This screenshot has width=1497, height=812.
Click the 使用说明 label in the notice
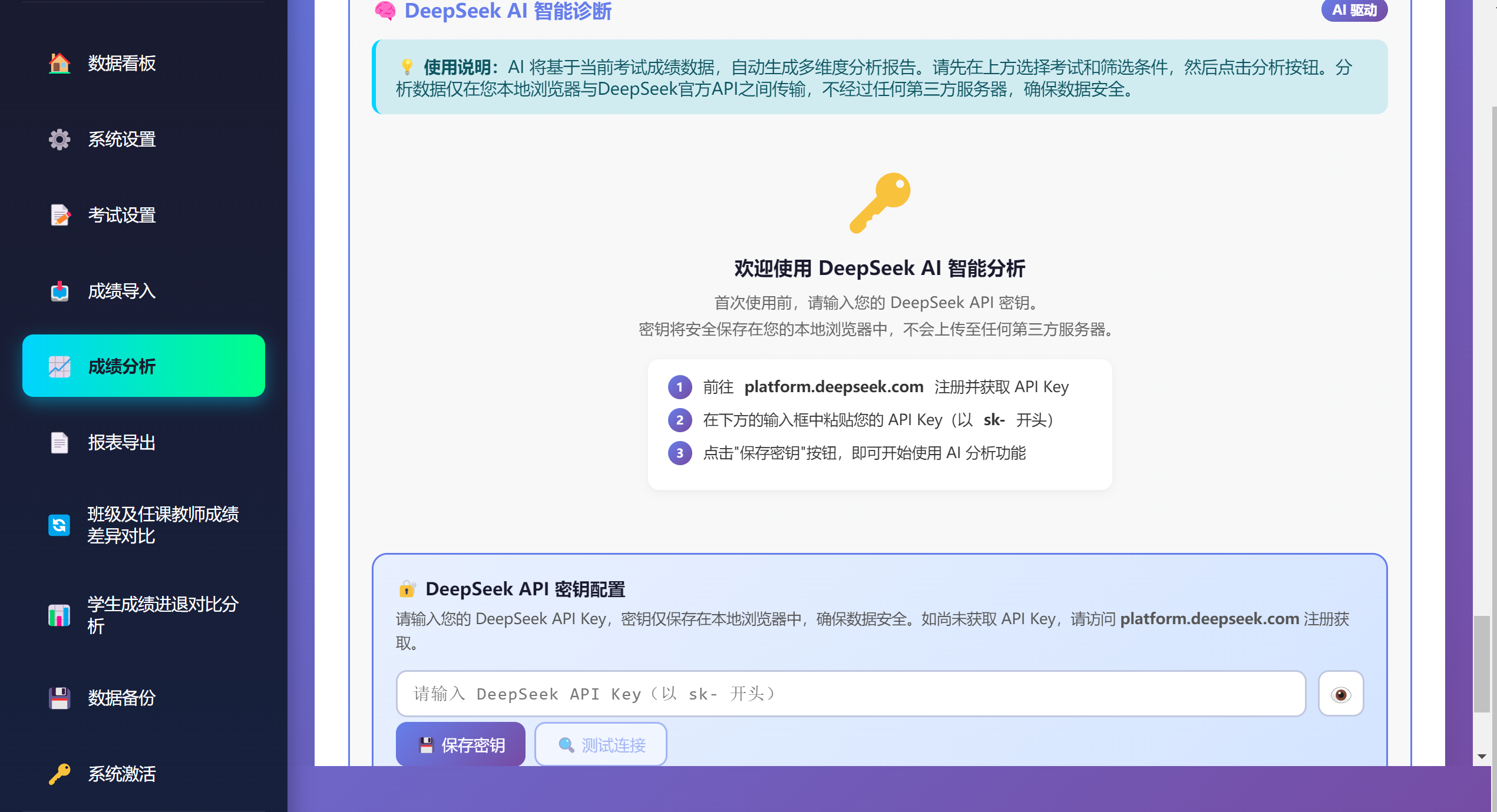461,67
